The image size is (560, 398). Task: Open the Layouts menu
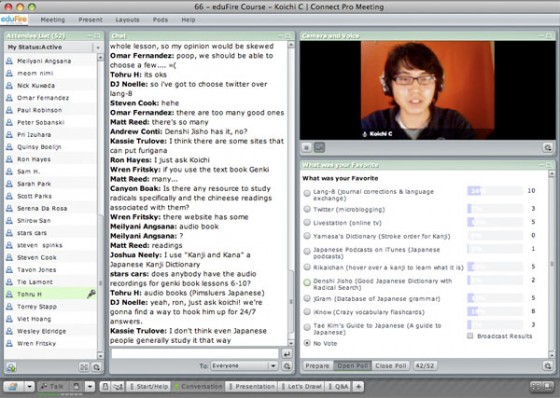coord(127,20)
